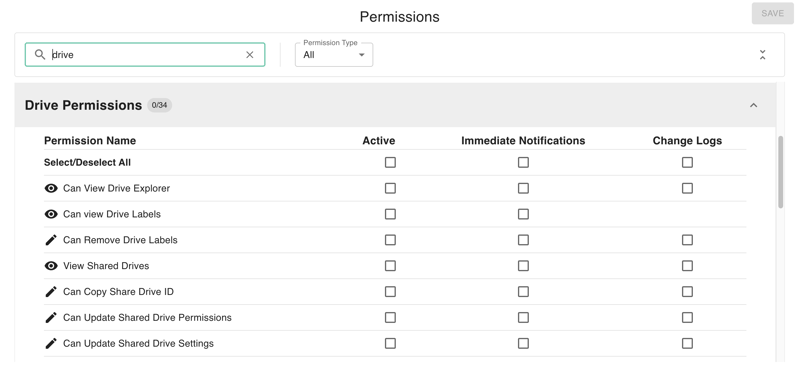Click pencil icon for Can Update Shared Drive Settings

[51, 343]
